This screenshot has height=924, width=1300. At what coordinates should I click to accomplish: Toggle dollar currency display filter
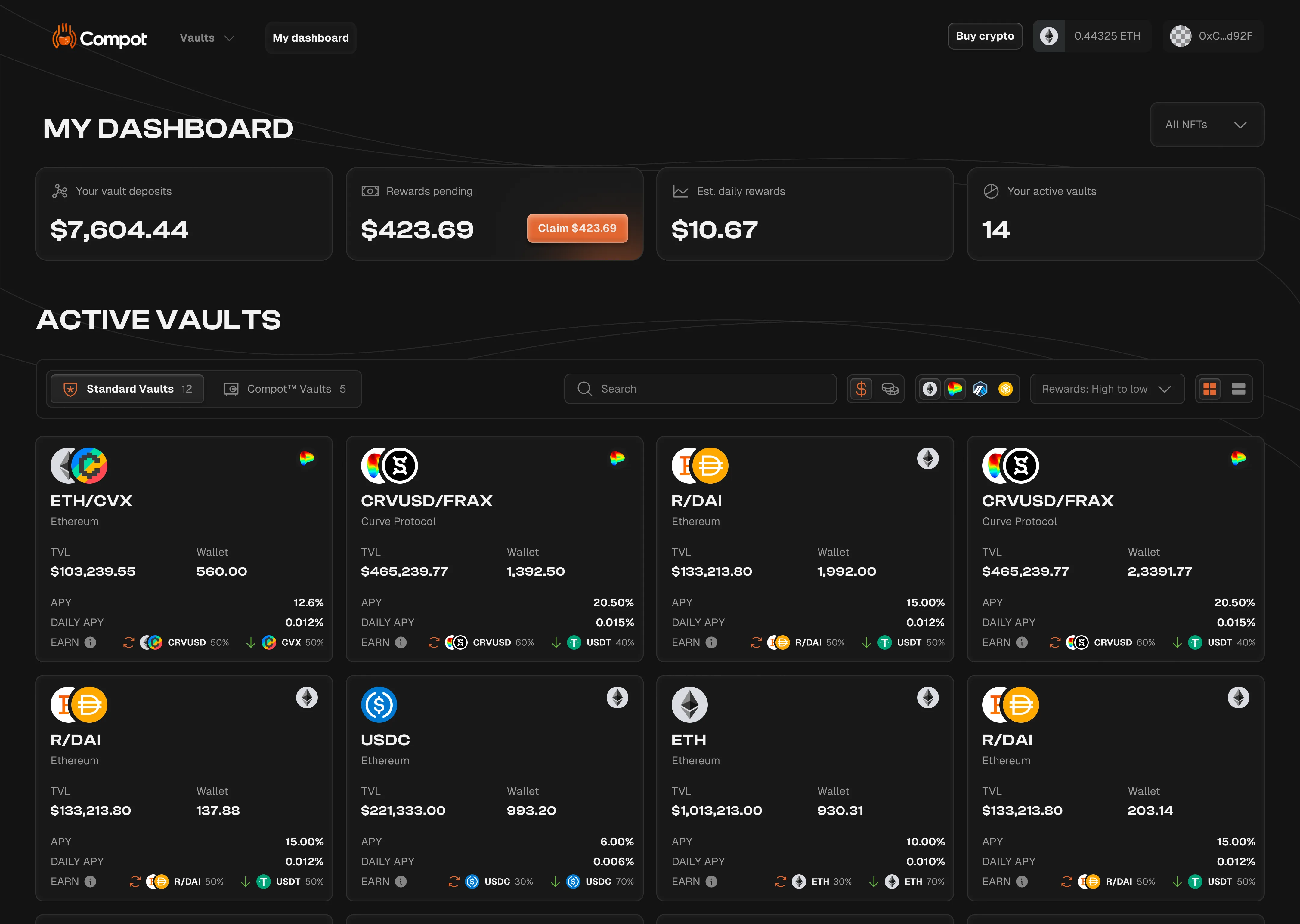pos(861,389)
